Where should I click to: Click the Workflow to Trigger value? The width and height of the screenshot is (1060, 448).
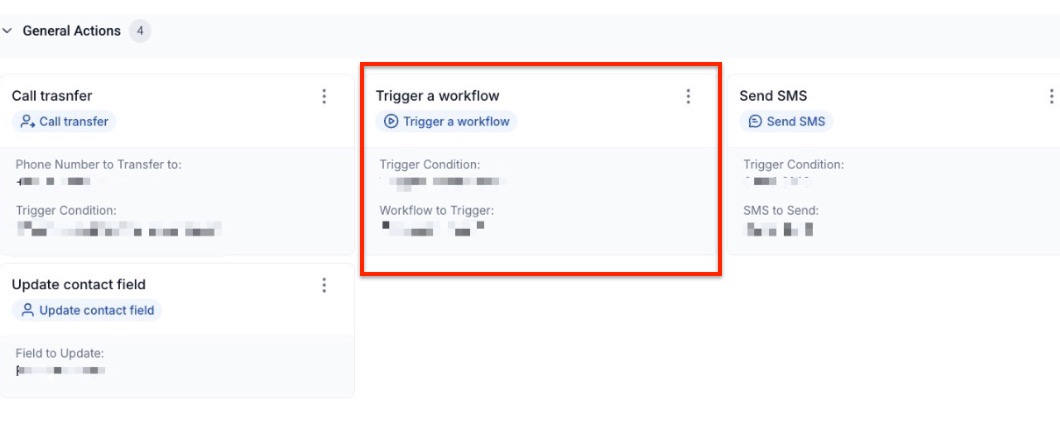434,229
